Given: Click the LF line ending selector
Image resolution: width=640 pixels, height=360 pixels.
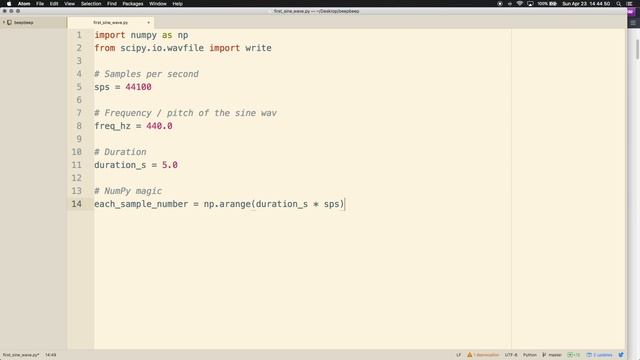Looking at the screenshot, I should 458,355.
